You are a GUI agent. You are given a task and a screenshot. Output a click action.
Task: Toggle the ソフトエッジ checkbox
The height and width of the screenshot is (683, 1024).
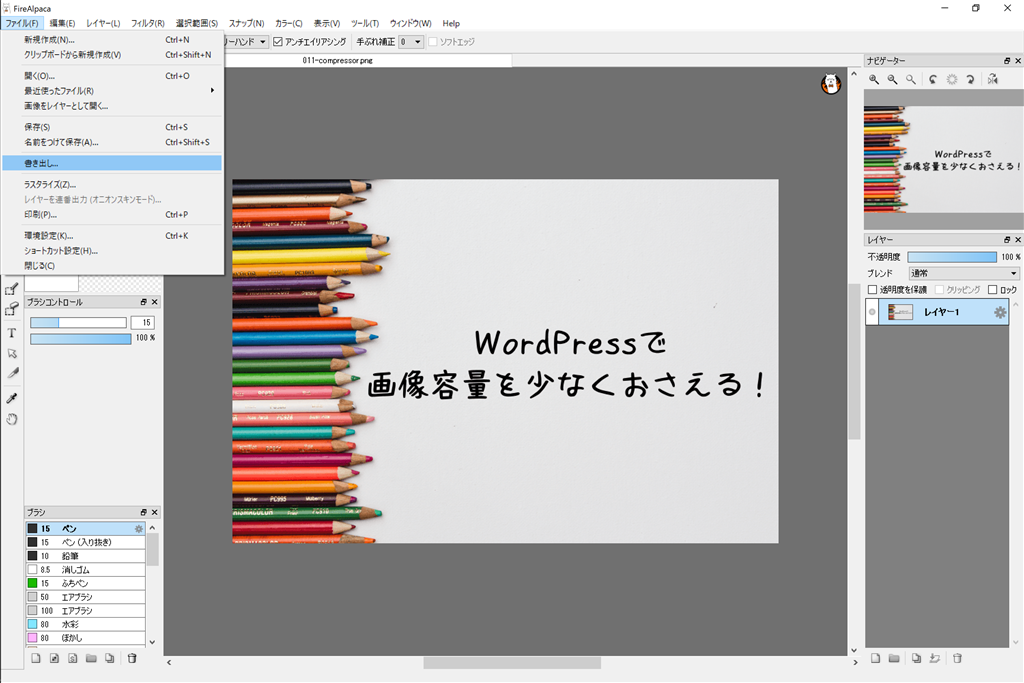pyautogui.click(x=432, y=42)
